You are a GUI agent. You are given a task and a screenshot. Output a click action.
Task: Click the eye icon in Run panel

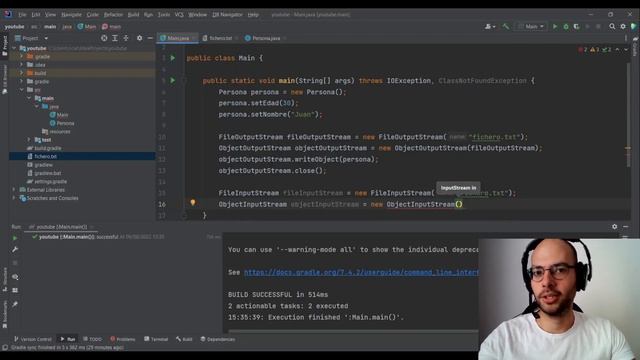point(15,277)
